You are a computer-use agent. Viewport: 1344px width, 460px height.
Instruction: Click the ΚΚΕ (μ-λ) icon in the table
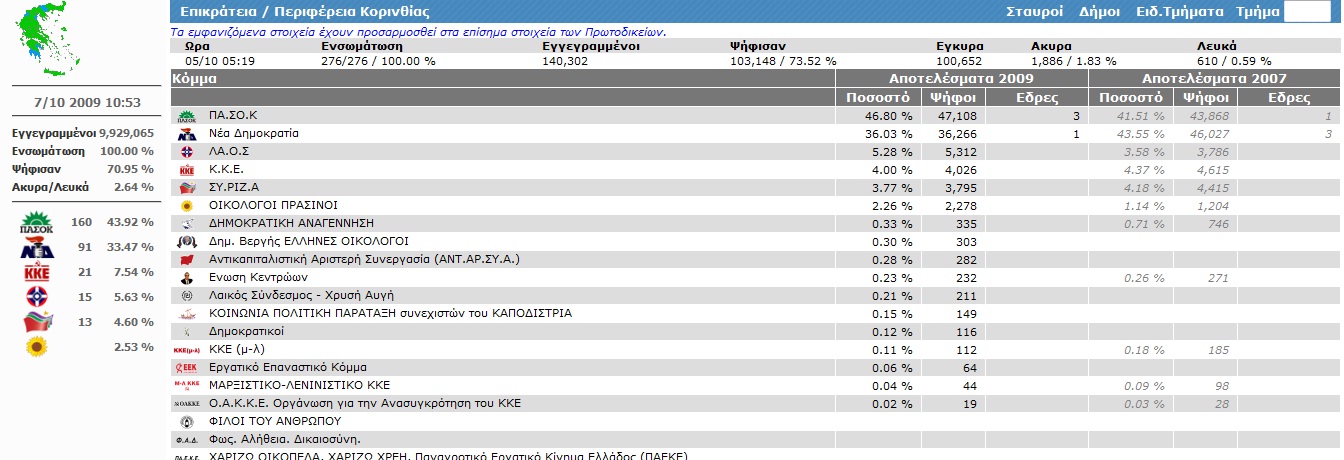187,350
